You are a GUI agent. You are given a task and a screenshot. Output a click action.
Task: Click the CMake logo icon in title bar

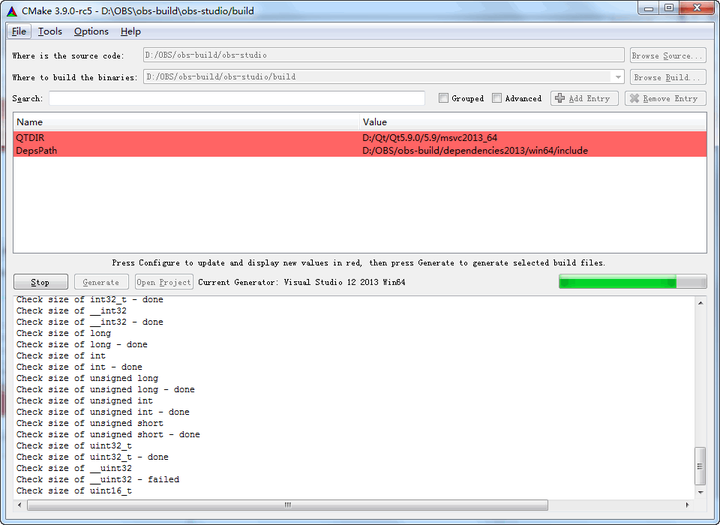[x=12, y=11]
